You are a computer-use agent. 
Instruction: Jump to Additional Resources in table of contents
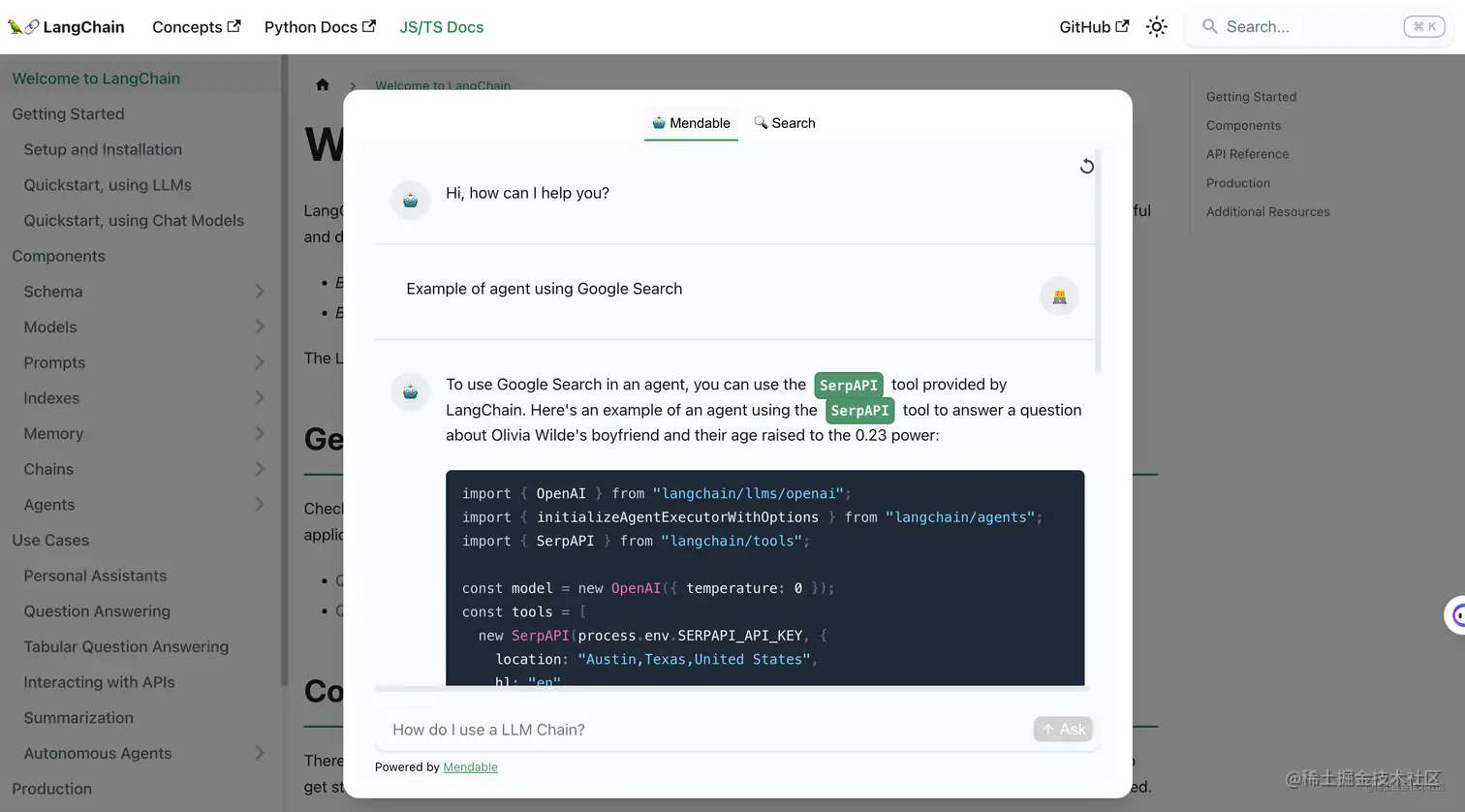point(1267,212)
